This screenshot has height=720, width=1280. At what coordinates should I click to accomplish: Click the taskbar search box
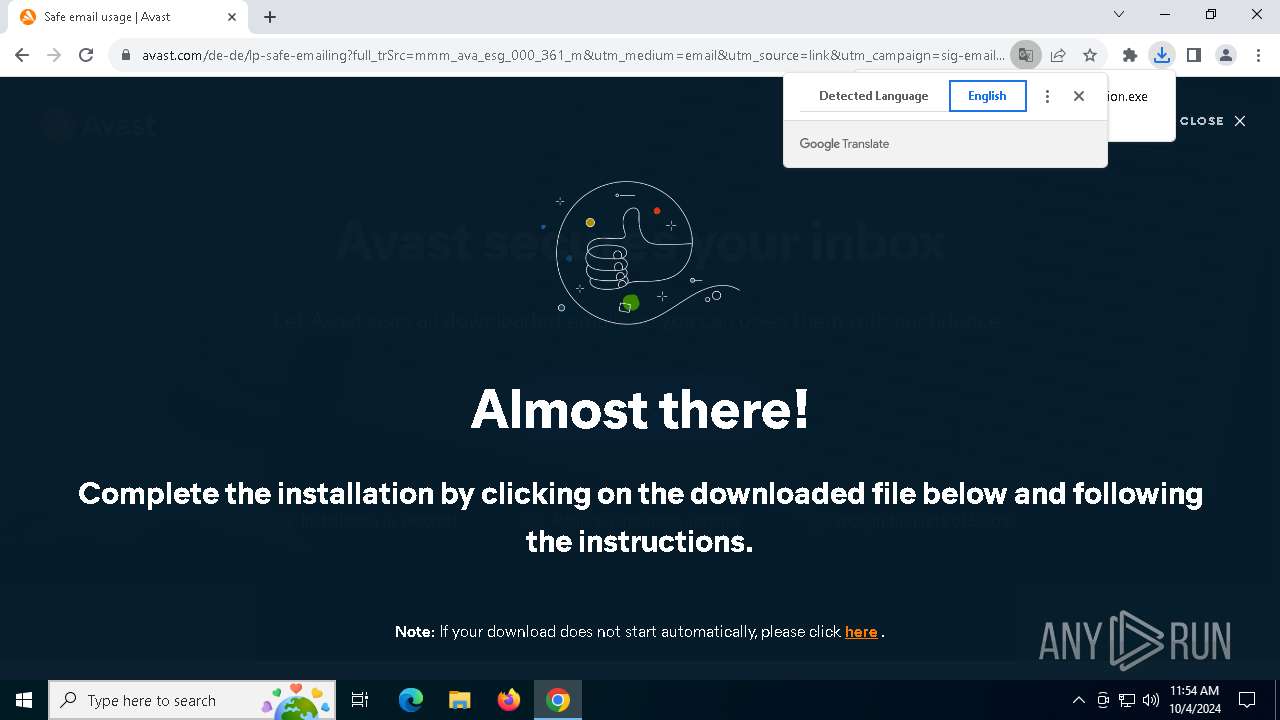tap(191, 700)
